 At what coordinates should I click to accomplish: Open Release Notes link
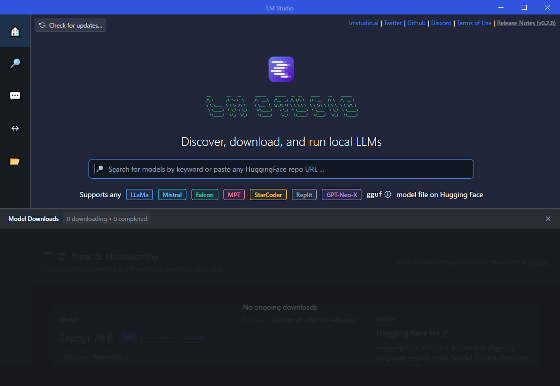526,23
